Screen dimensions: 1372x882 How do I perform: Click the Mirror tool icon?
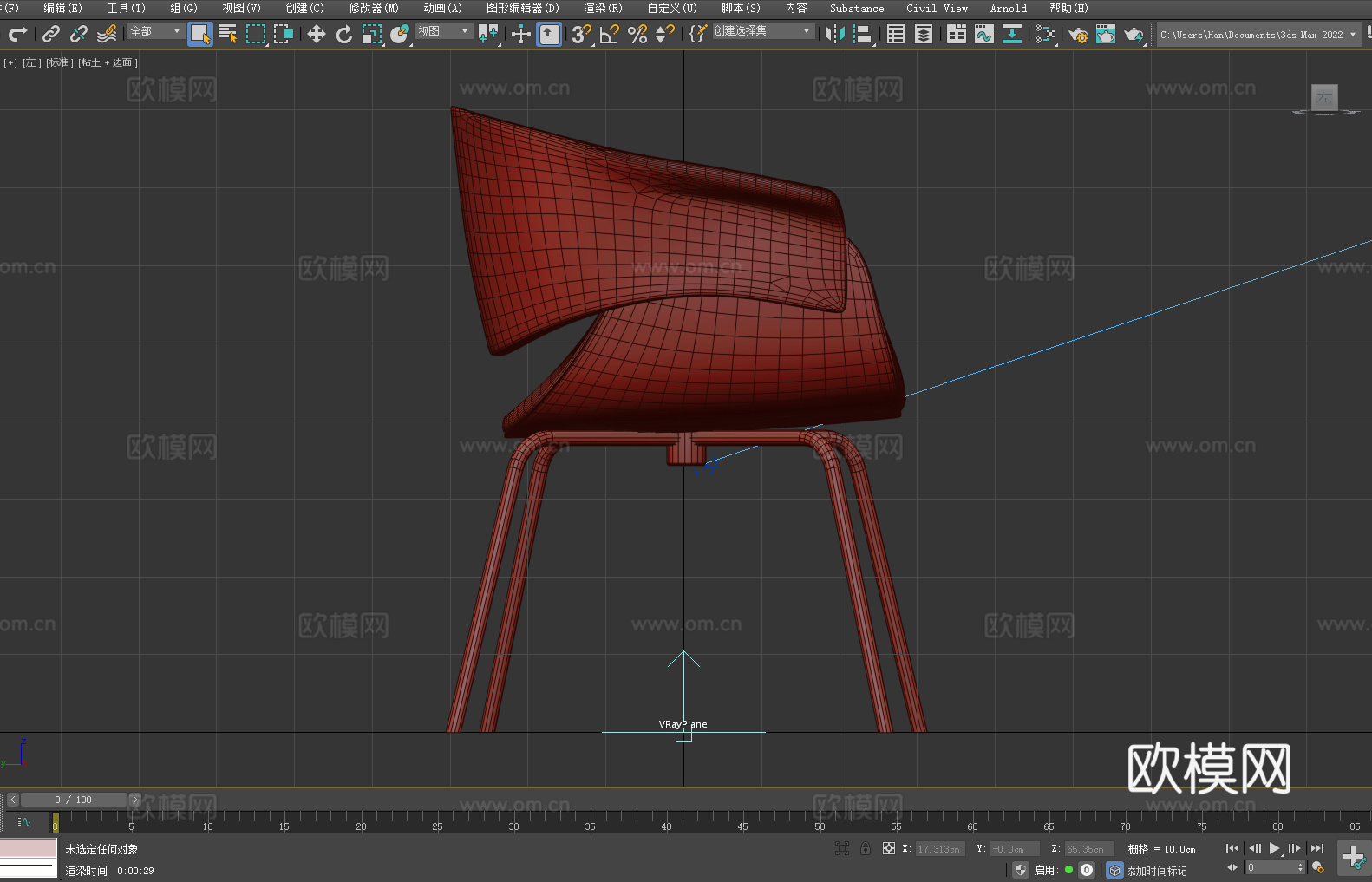tap(835, 34)
